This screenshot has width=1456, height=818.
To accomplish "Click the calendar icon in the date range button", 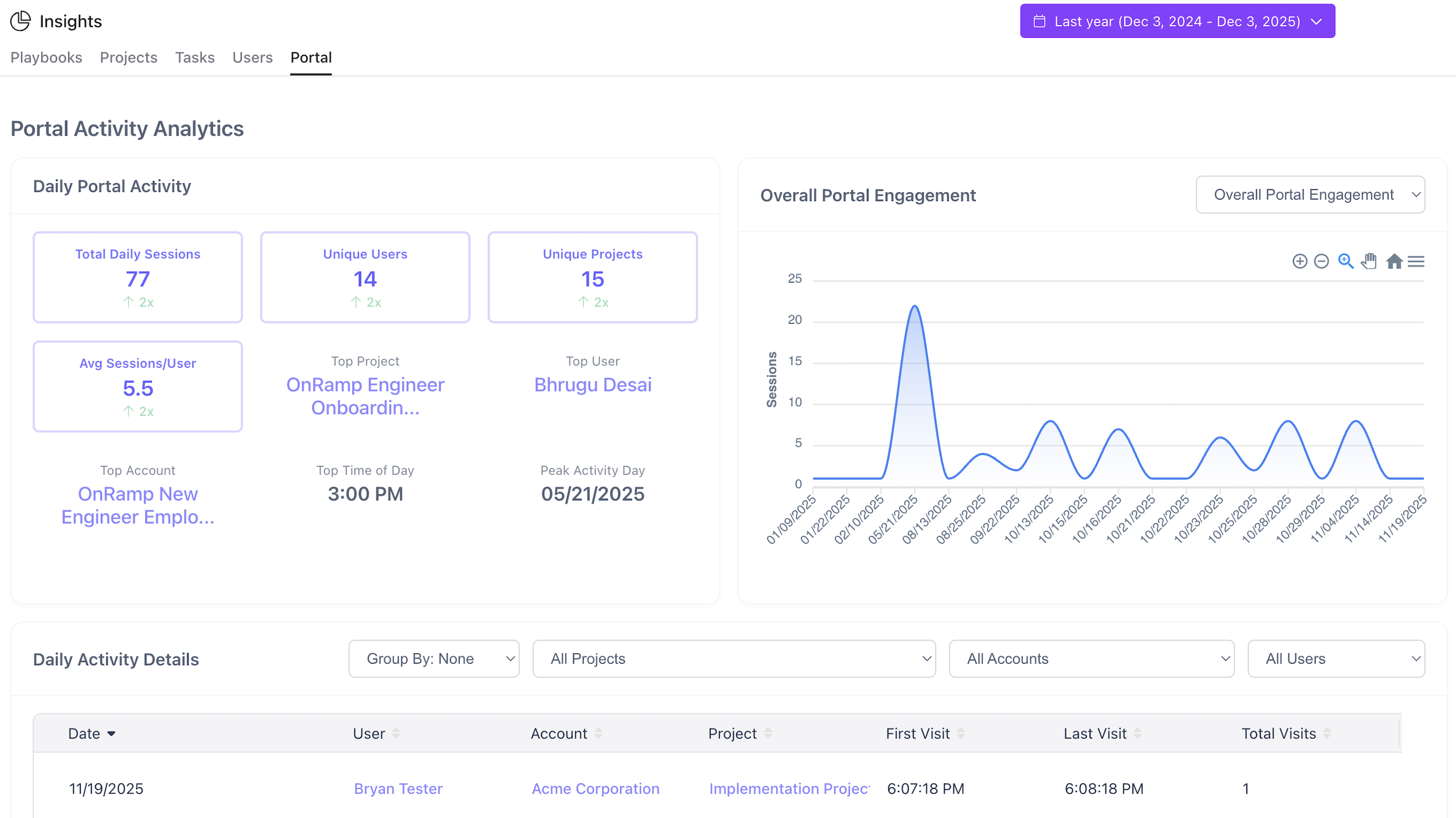I will click(x=1040, y=21).
